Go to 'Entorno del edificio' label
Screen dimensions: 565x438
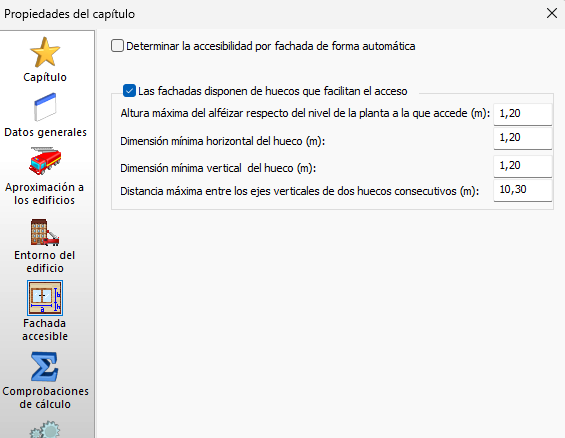pyautogui.click(x=45, y=262)
